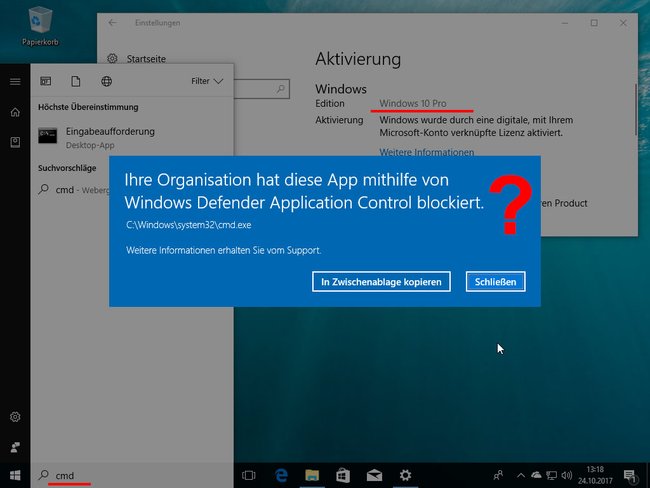The height and width of the screenshot is (488, 650).
Task: Click the OneDrive cloud tray icon
Action: [536, 475]
